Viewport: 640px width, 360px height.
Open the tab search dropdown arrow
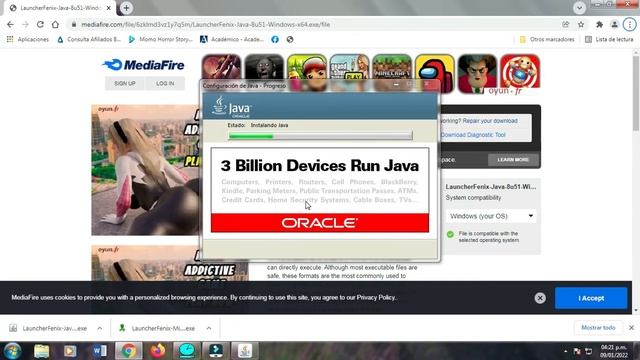coord(579,8)
